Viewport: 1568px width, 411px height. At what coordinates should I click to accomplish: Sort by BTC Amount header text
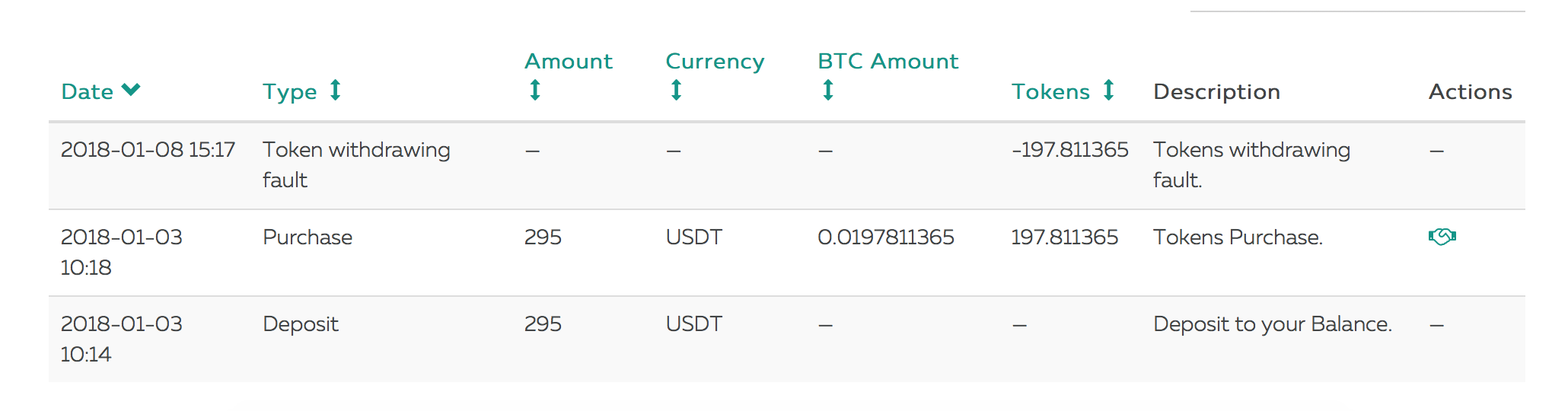pyautogui.click(x=888, y=62)
